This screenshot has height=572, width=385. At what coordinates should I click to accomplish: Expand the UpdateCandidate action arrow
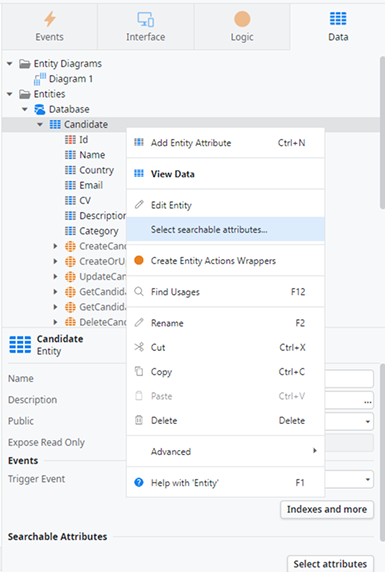coord(55,277)
